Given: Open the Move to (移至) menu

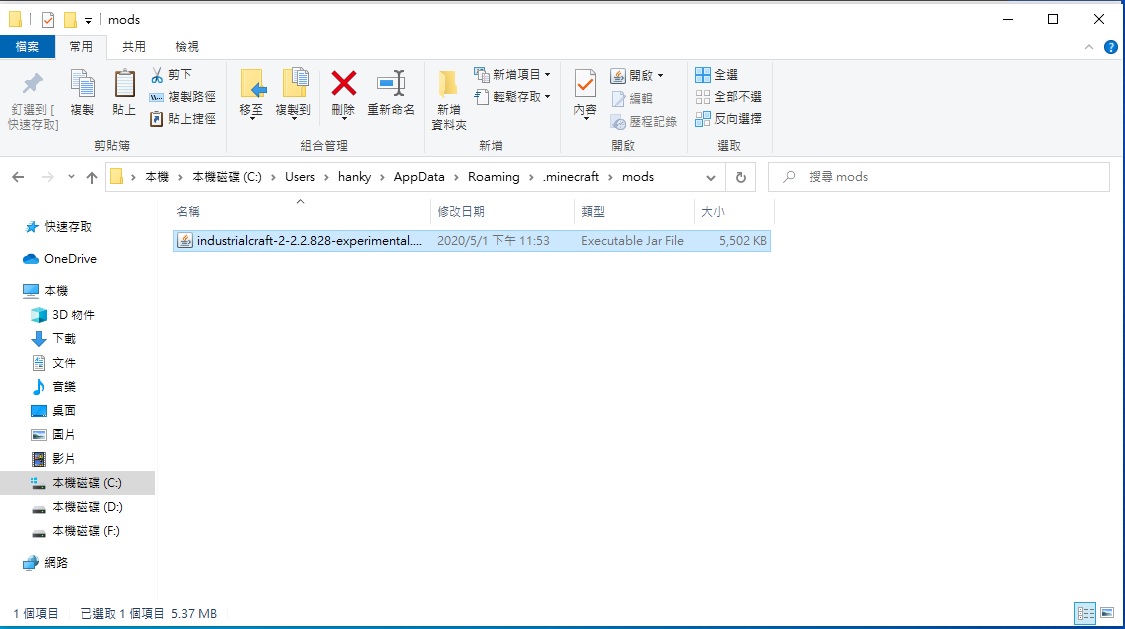Looking at the screenshot, I should 252,94.
